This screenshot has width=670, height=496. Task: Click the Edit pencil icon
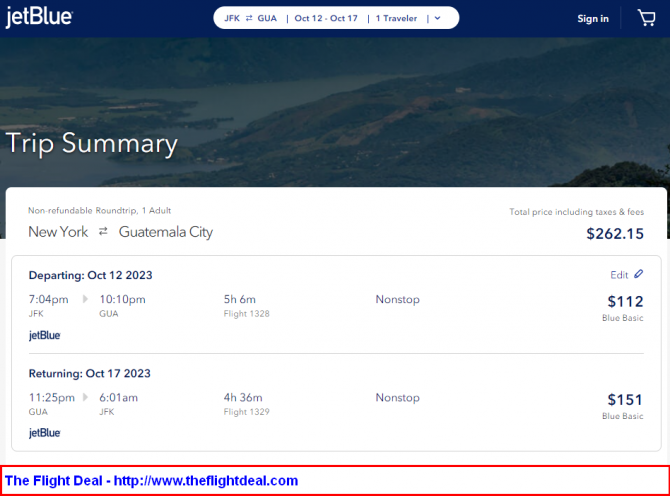pos(638,274)
